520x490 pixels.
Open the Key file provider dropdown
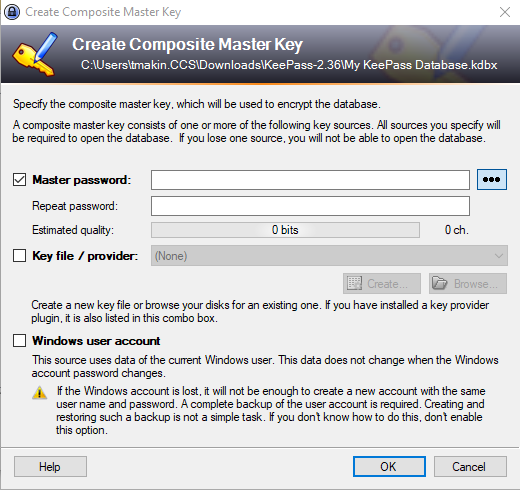(x=329, y=256)
